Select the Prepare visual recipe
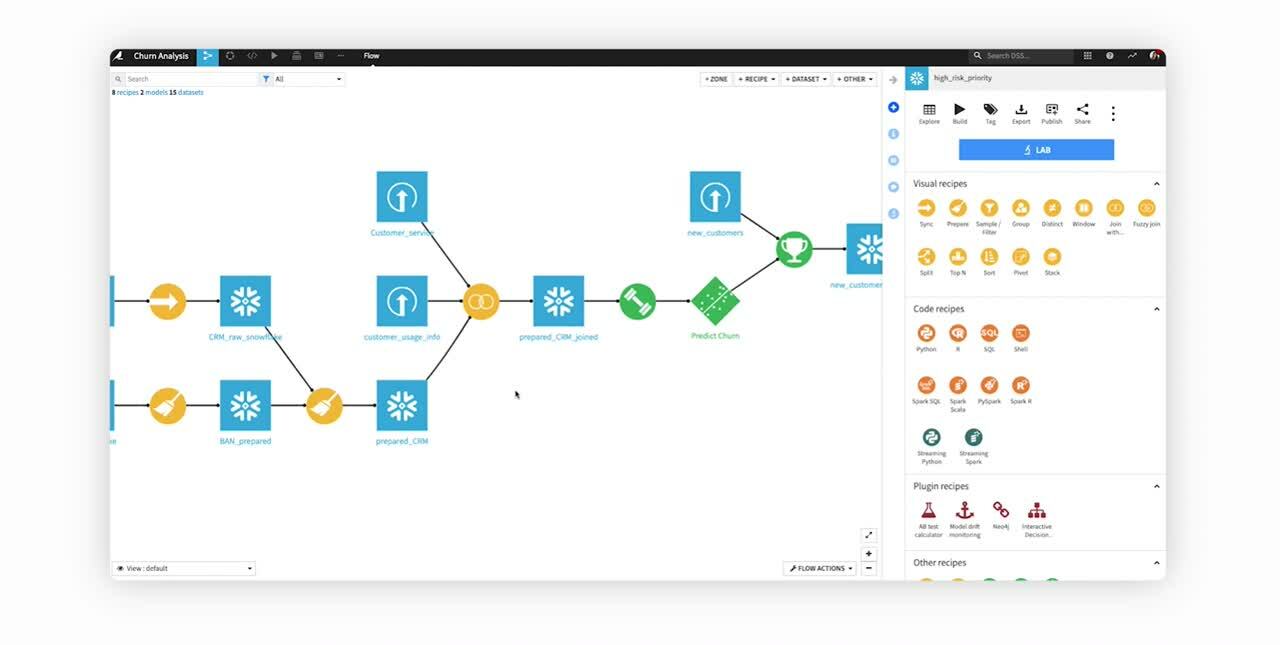Image resolution: width=1280 pixels, height=645 pixels. pyautogui.click(x=958, y=208)
